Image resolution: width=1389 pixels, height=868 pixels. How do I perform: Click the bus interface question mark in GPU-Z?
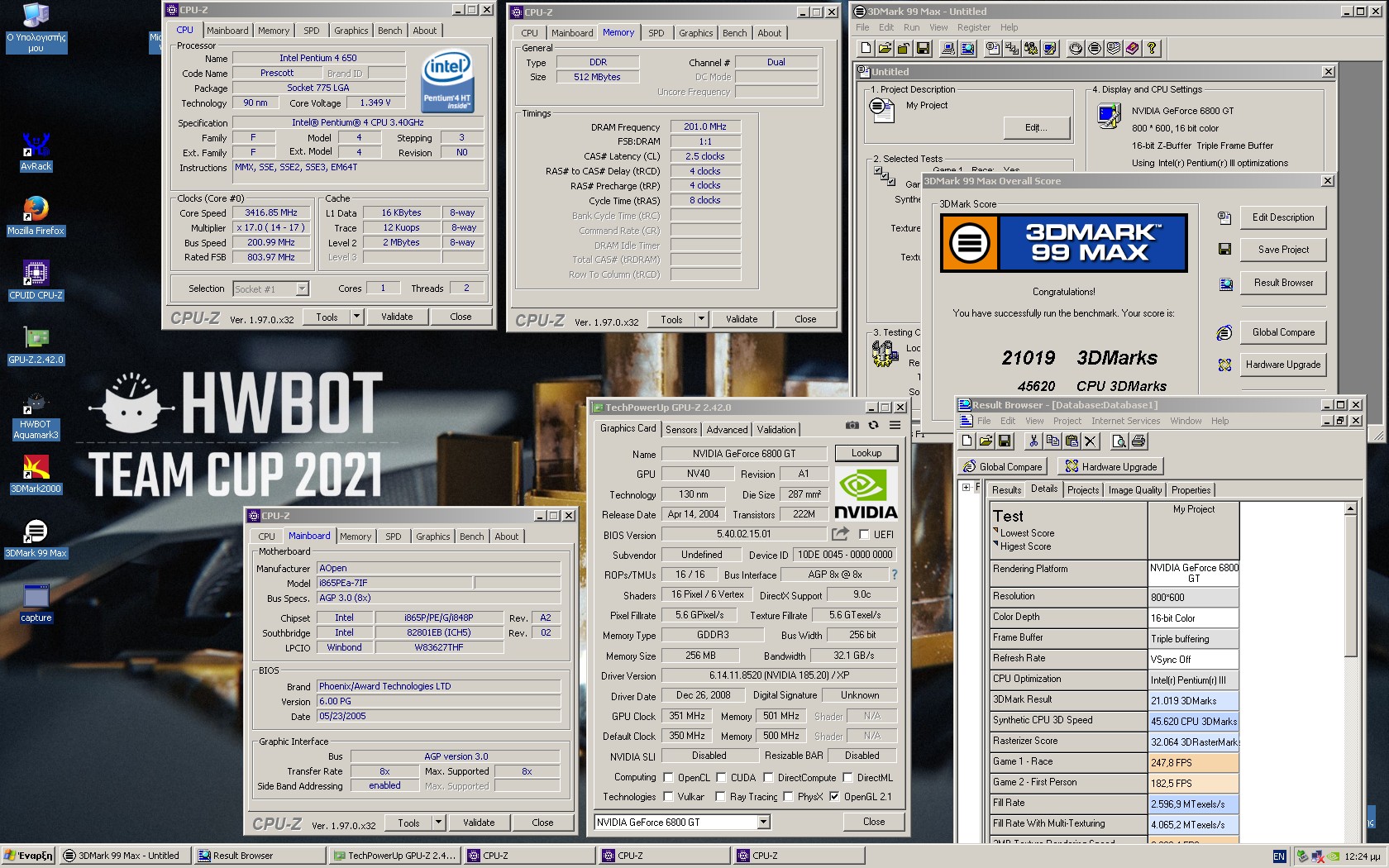(x=894, y=575)
